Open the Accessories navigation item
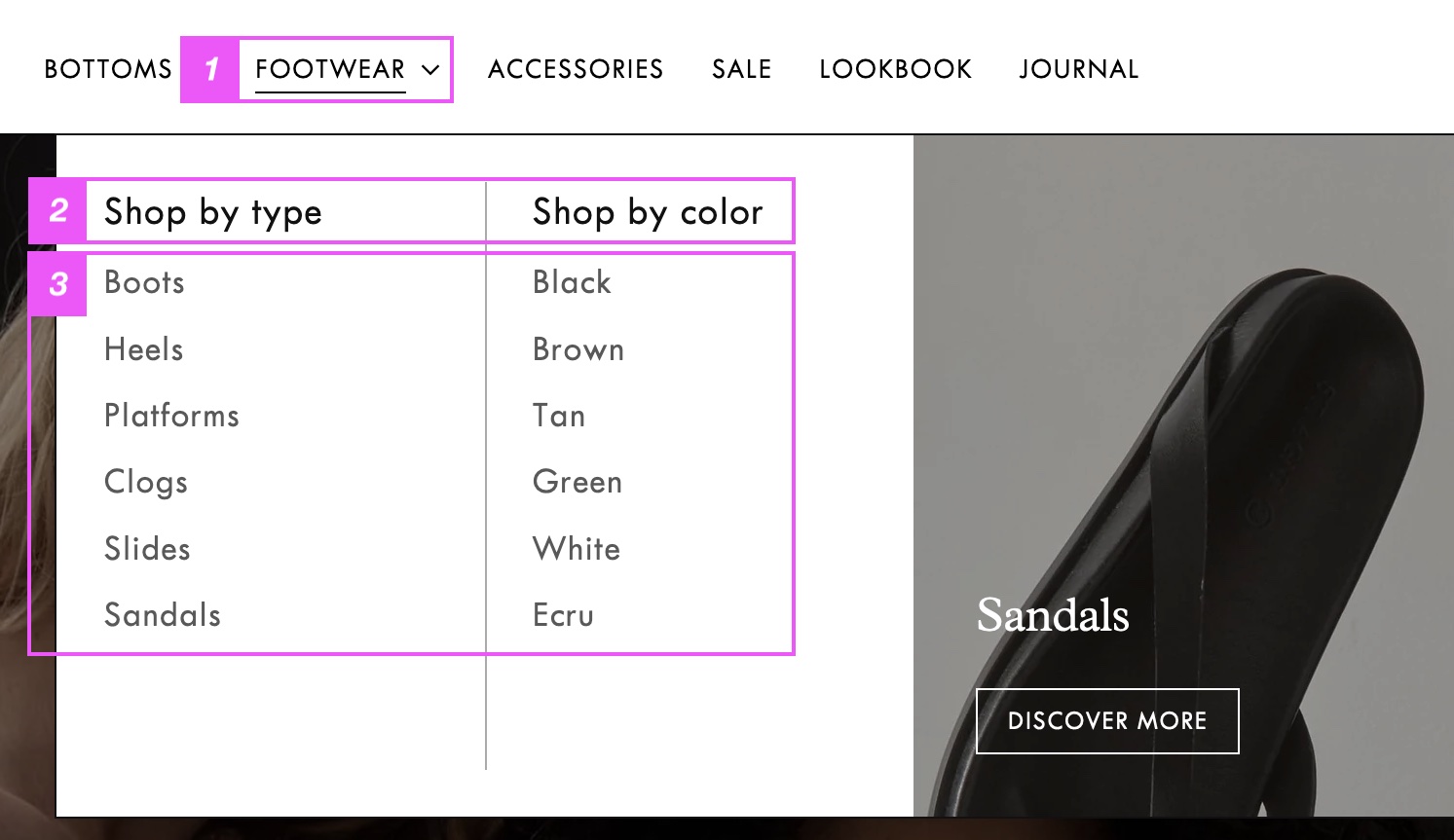This screenshot has width=1454, height=840. point(576,69)
